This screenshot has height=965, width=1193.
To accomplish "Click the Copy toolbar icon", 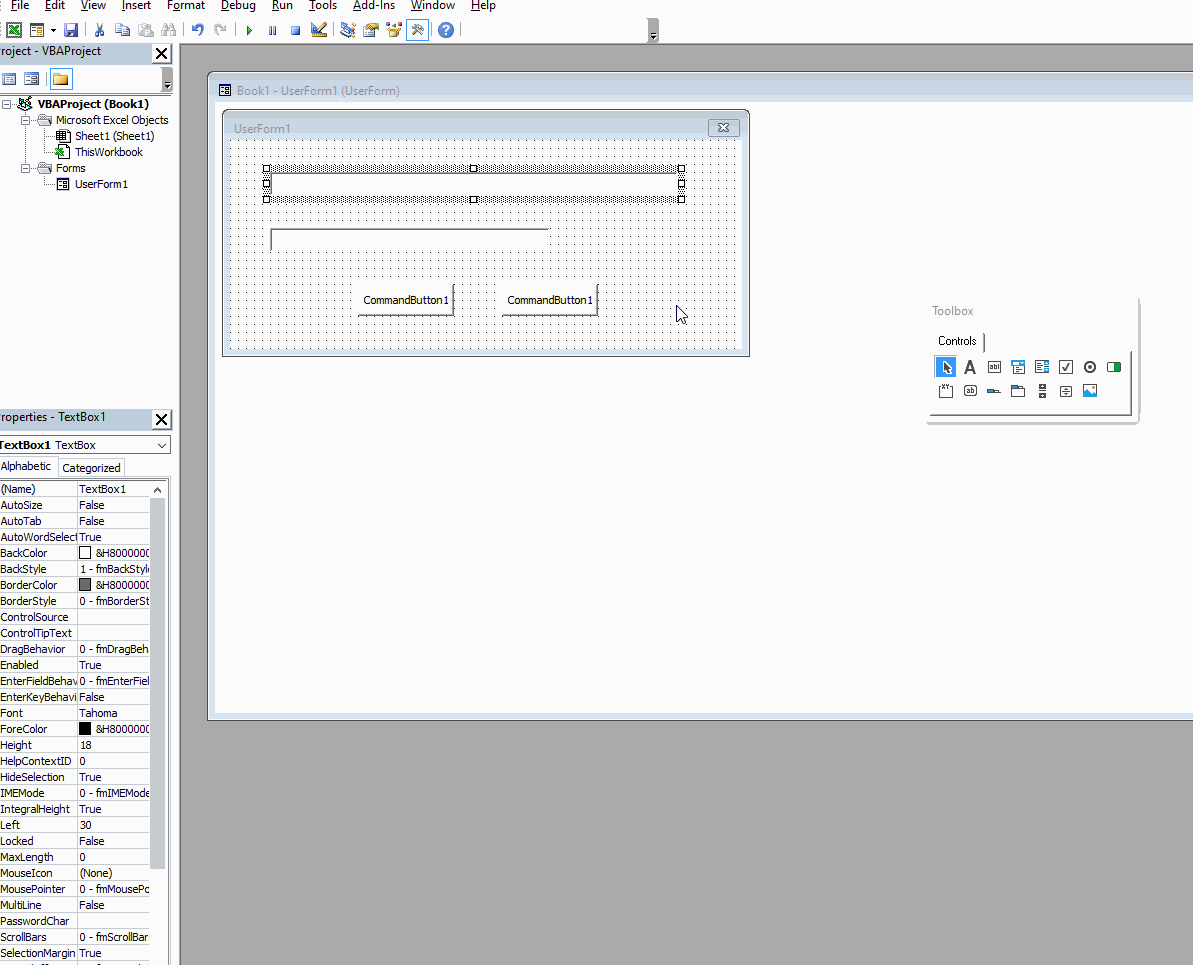I will (x=122, y=30).
